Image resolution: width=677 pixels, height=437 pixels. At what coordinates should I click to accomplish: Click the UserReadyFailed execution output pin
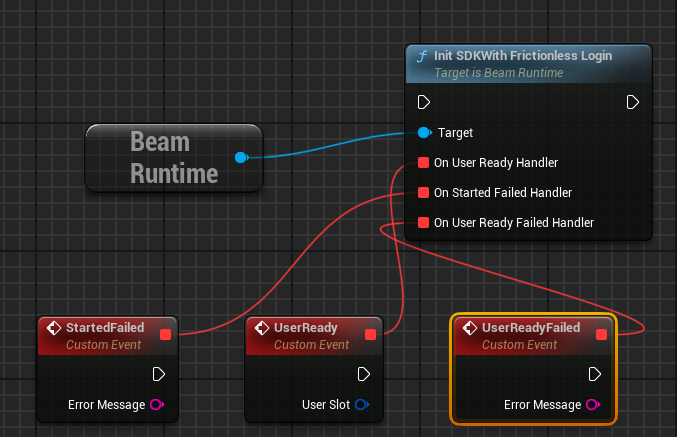pyautogui.click(x=595, y=374)
